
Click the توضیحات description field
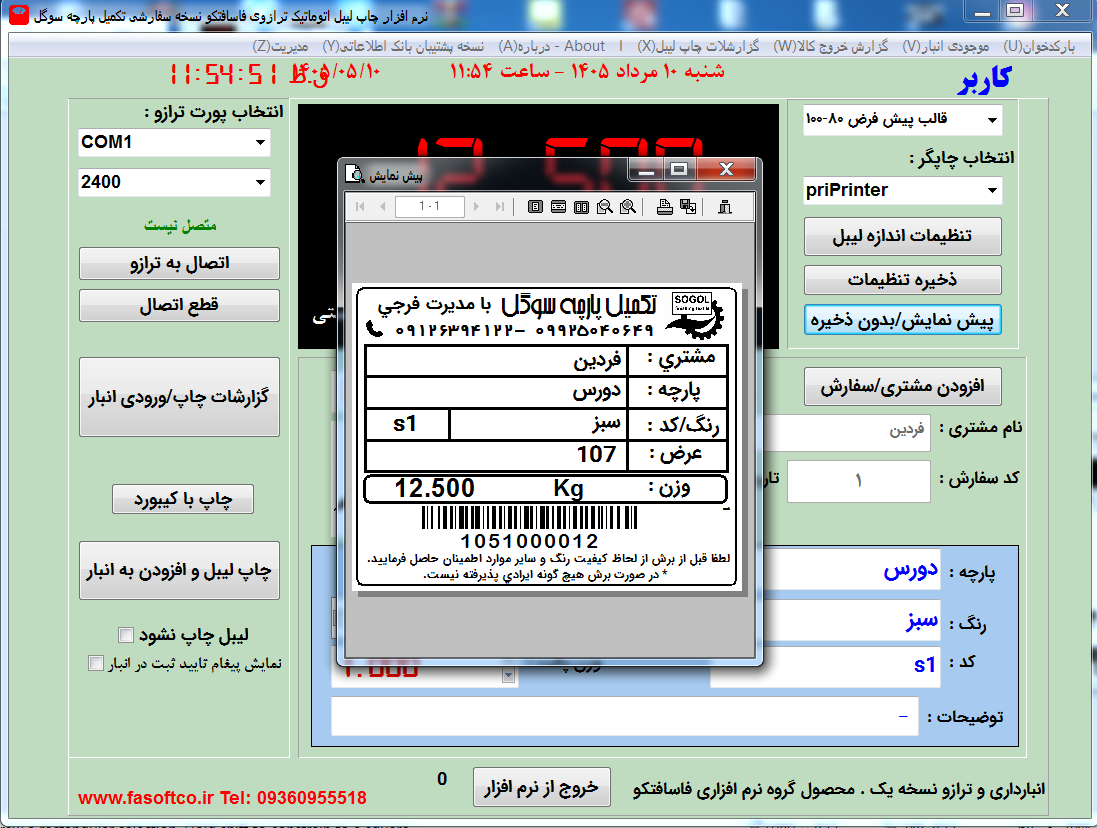tap(624, 716)
